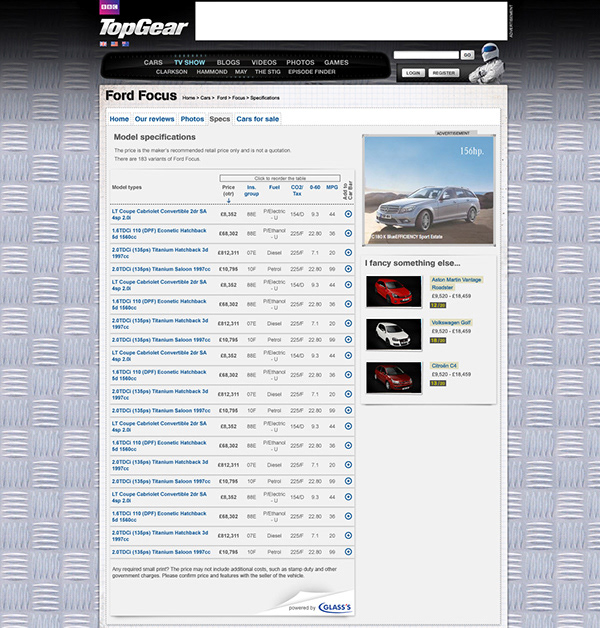Image resolution: width=600 pixels, height=628 pixels.
Task: Select the Specs tab
Action: pos(219,119)
